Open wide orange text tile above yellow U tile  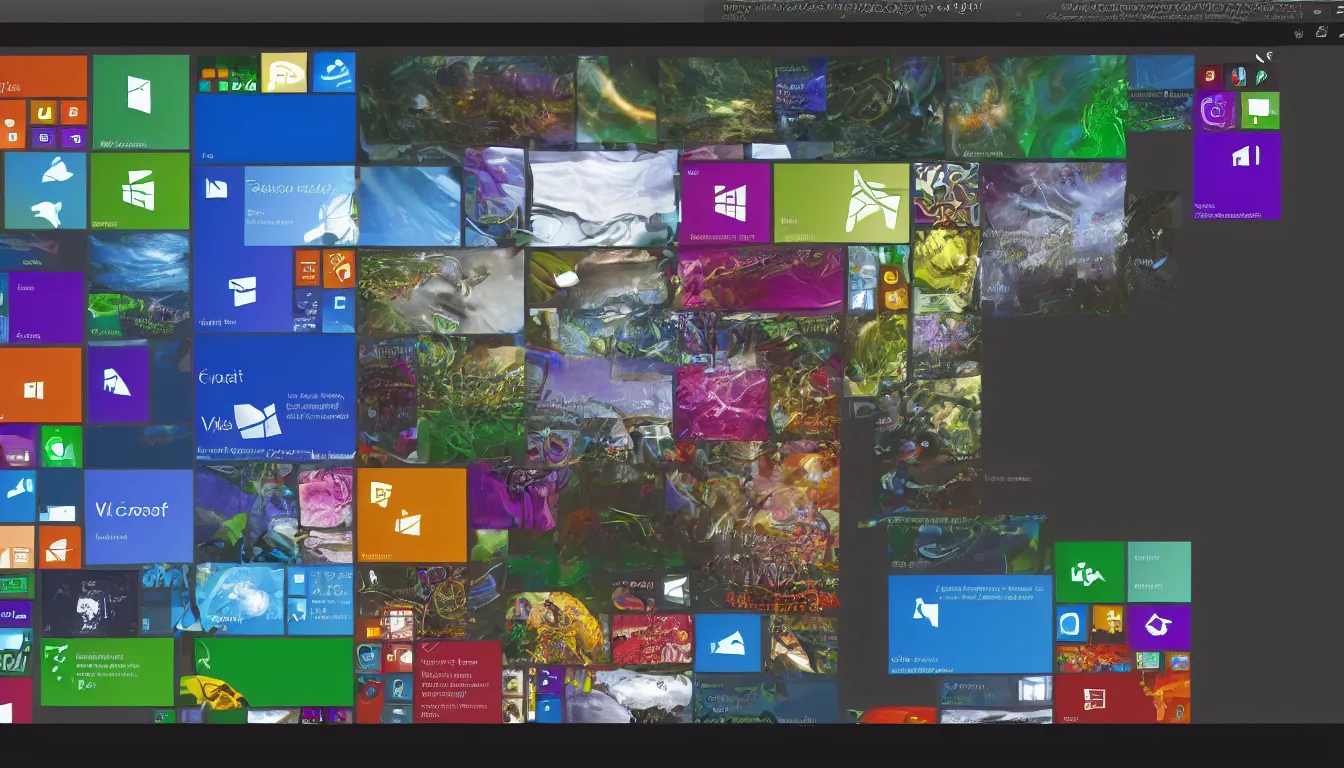[43, 76]
